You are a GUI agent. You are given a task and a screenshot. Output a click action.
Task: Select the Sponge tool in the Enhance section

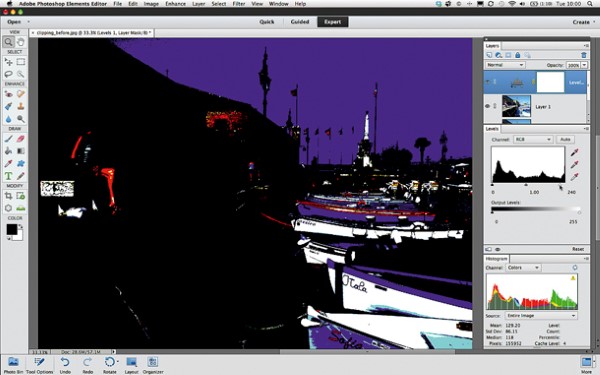(21, 119)
